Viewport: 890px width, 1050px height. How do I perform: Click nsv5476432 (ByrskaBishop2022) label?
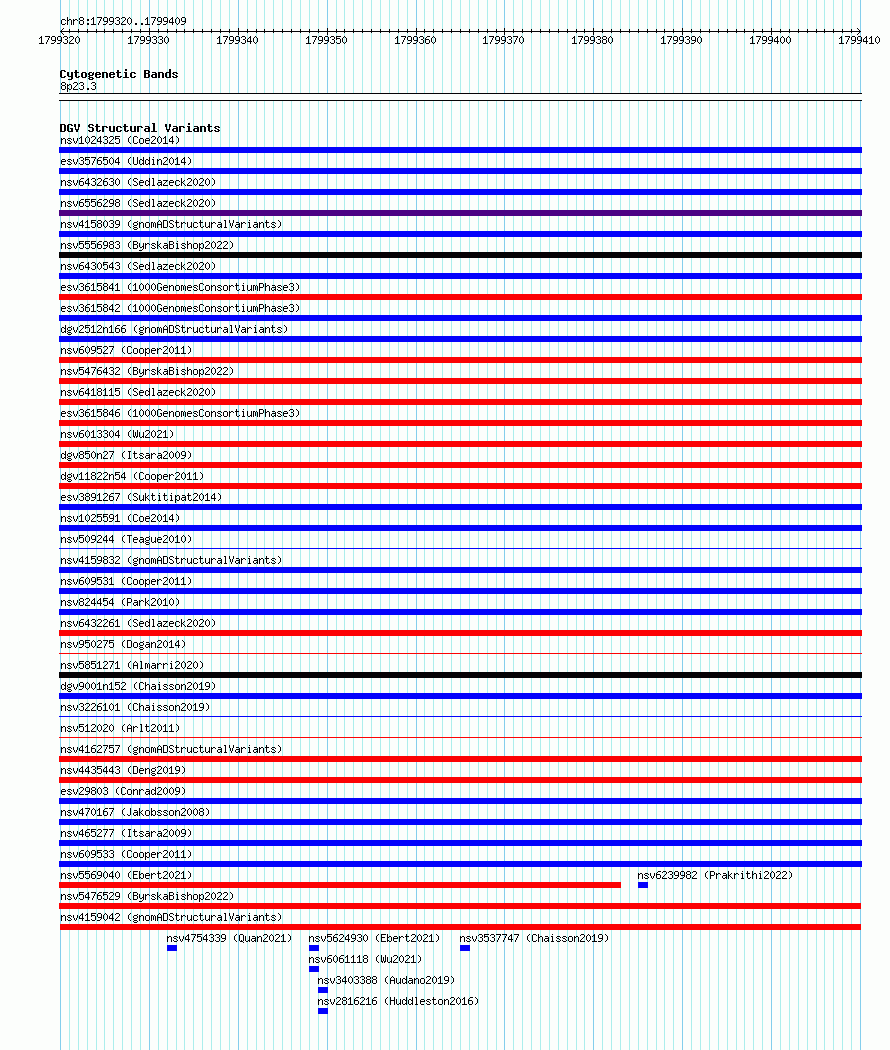pyautogui.click(x=147, y=371)
